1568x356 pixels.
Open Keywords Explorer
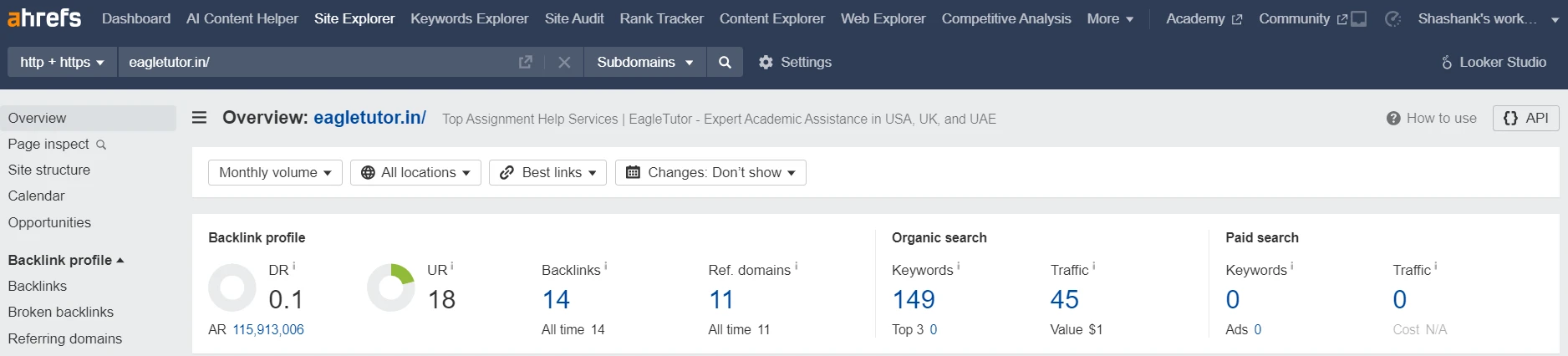pyautogui.click(x=470, y=18)
